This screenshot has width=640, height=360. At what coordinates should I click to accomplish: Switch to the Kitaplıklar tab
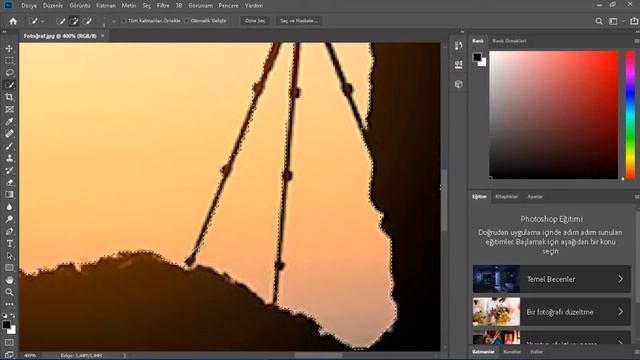[x=507, y=197]
